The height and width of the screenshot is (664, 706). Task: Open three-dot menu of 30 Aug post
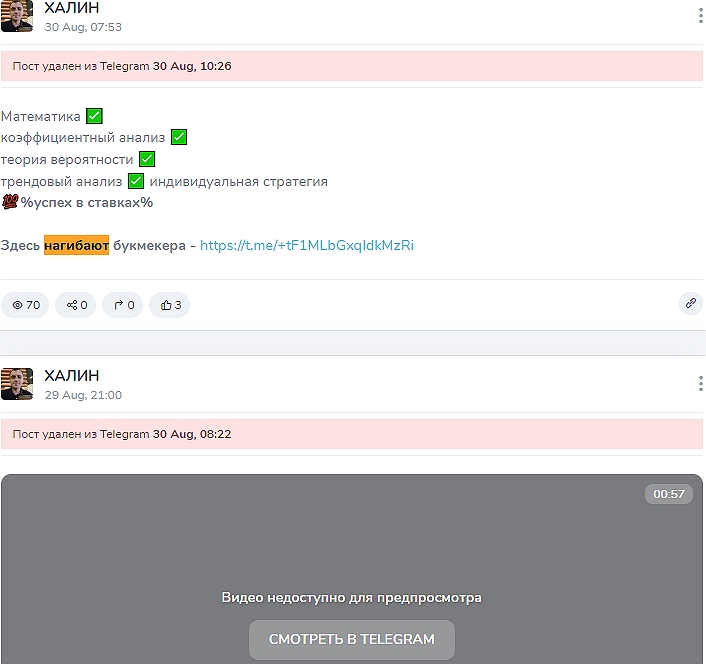coord(700,16)
